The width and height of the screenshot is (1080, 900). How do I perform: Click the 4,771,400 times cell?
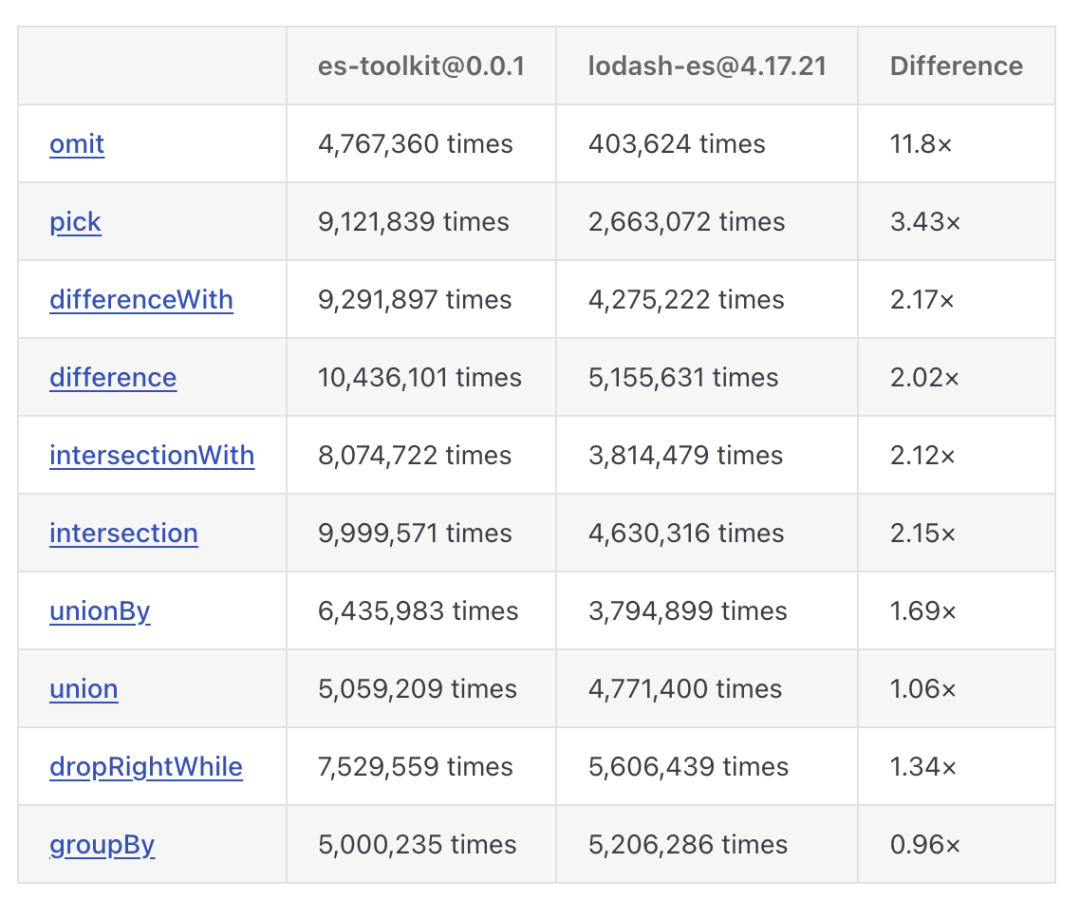pyautogui.click(x=707, y=689)
